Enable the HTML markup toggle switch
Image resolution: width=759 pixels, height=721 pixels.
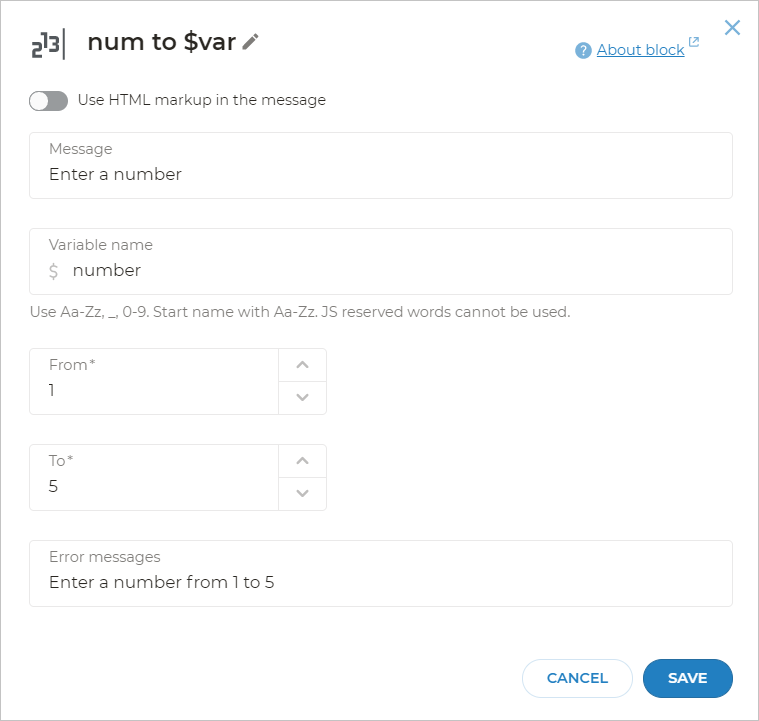click(48, 100)
